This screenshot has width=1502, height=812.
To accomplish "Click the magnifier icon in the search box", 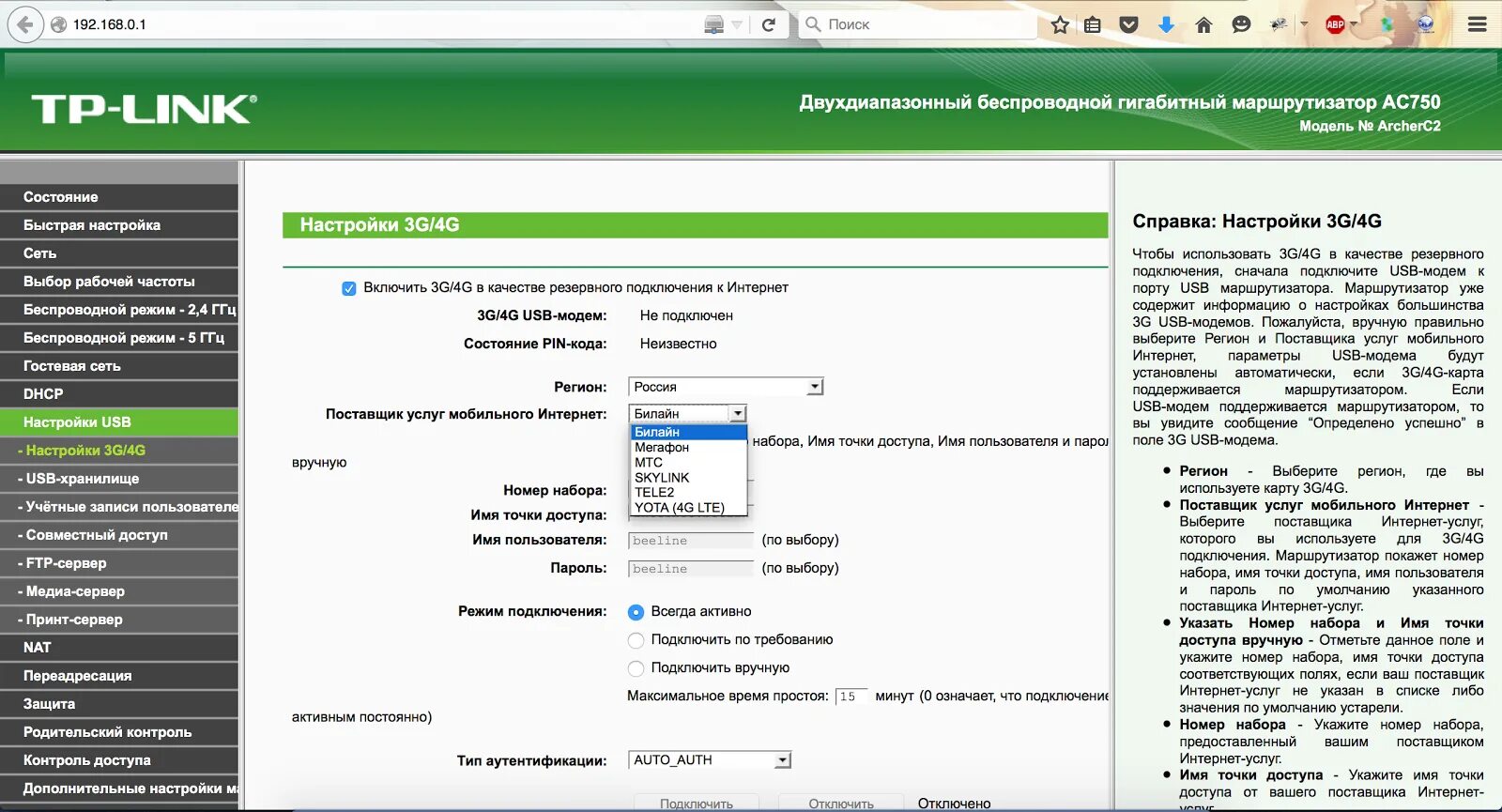I will tap(813, 24).
